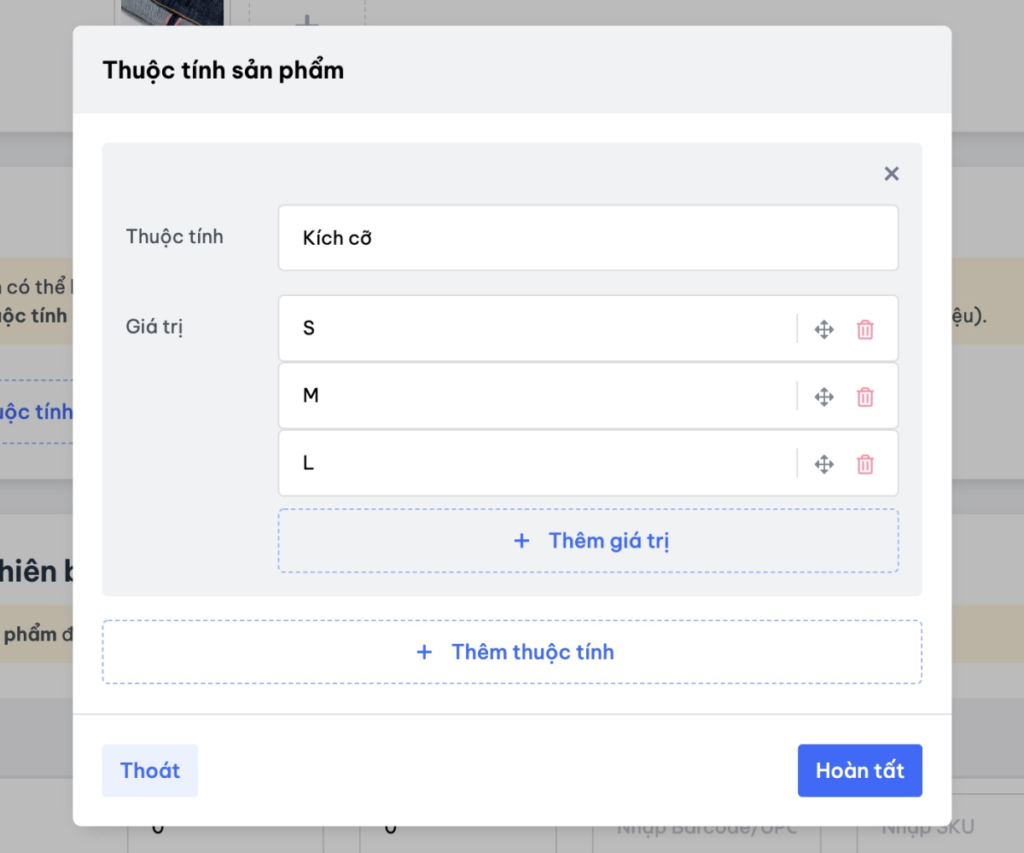
Task: Exit the dialog with Thoát
Action: pos(150,770)
